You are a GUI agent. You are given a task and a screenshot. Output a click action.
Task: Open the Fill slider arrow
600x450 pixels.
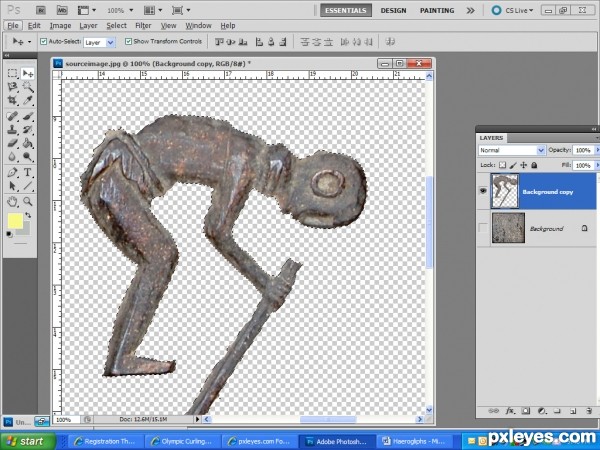[x=597, y=165]
